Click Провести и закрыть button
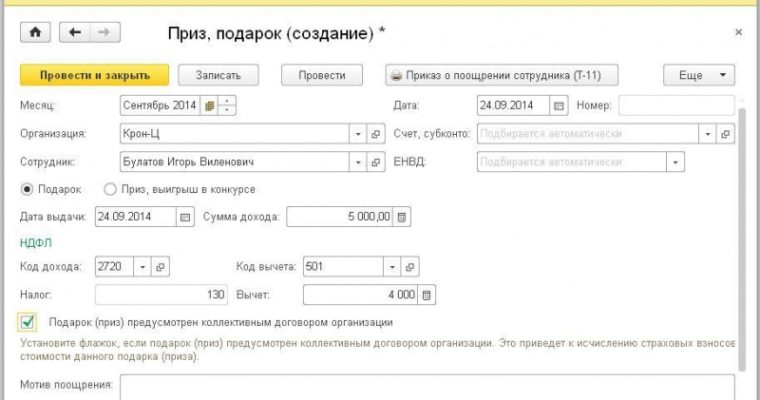 click(x=94, y=75)
